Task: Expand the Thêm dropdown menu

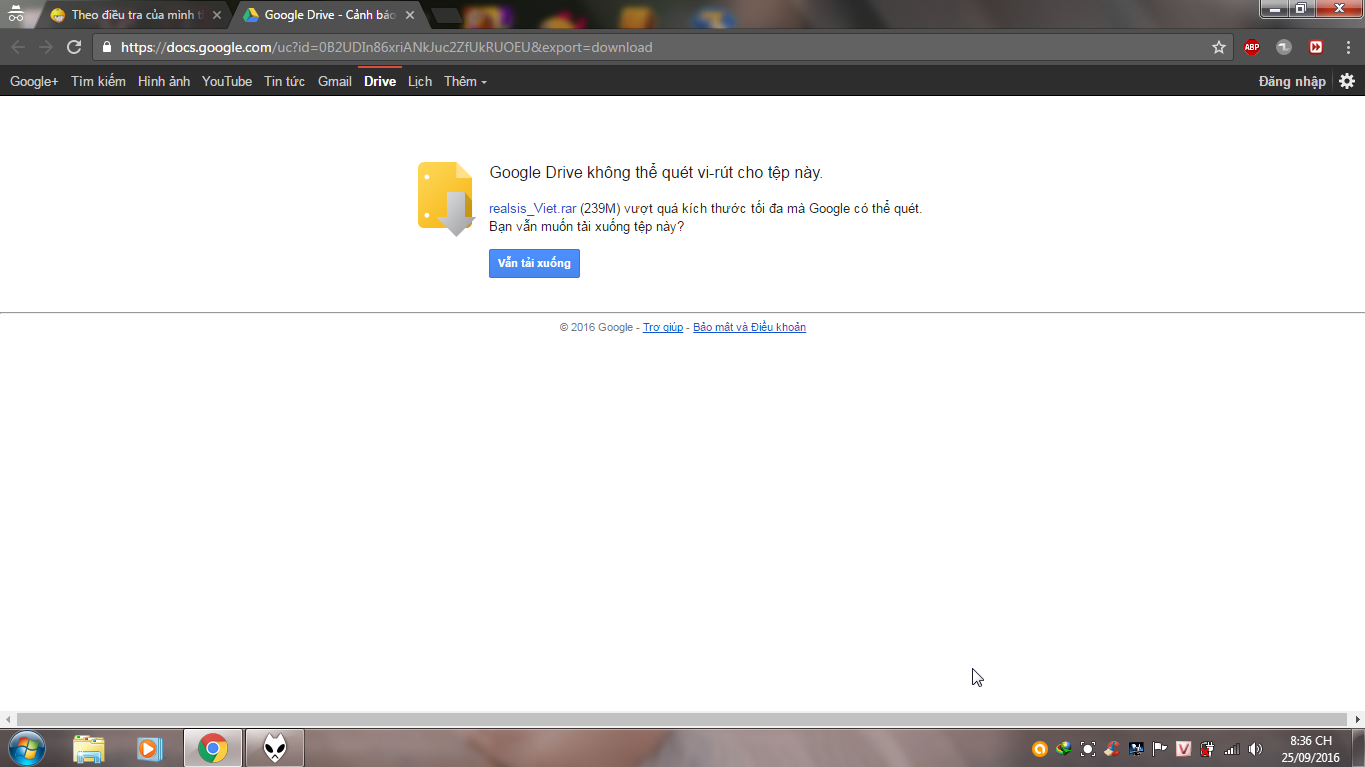Action: click(x=465, y=81)
